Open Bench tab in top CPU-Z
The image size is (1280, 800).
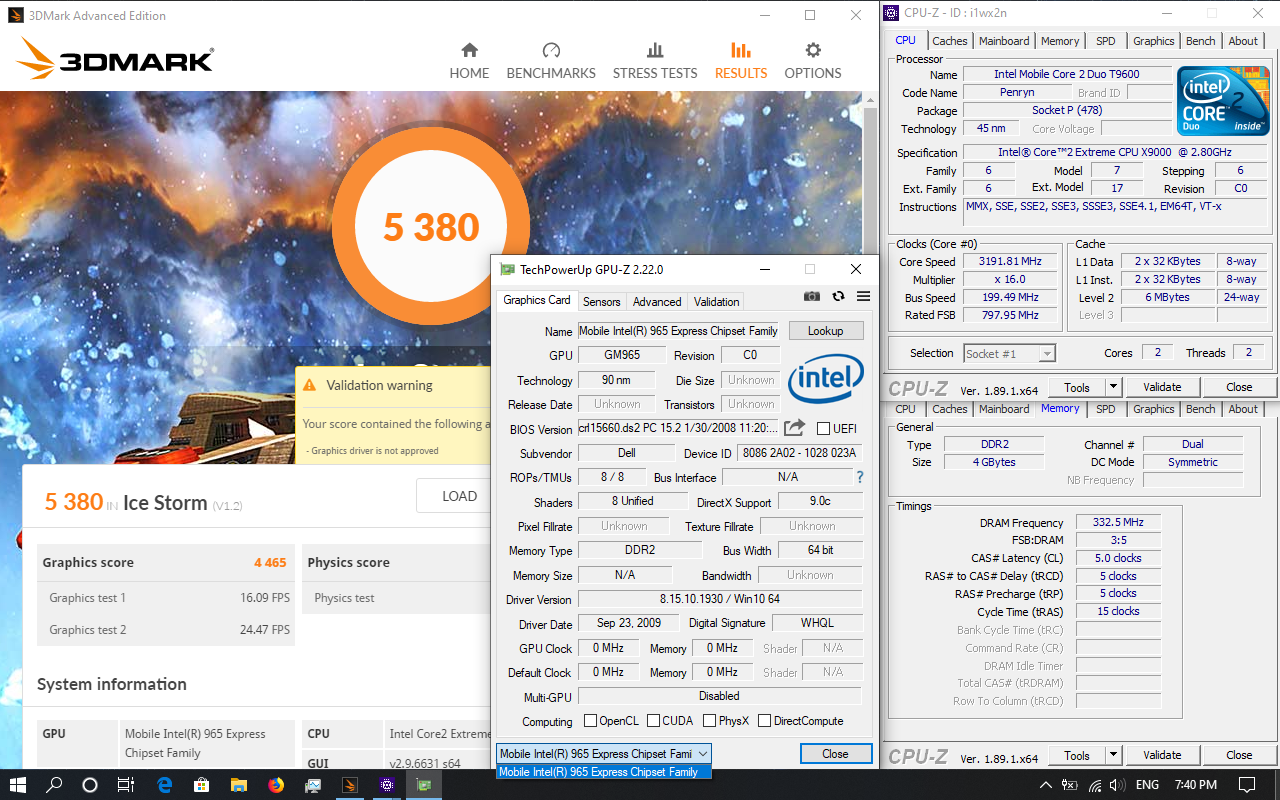point(1201,41)
